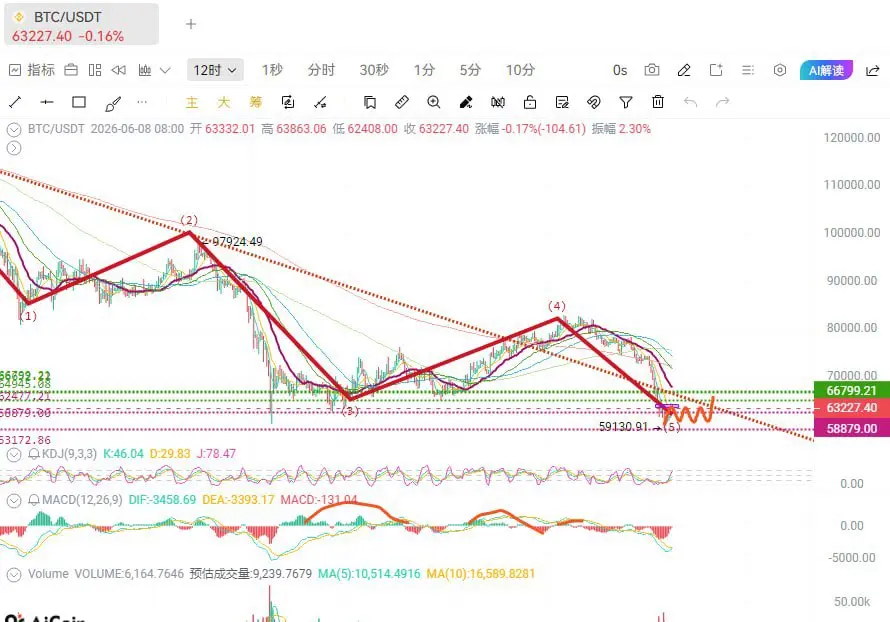Select the trend line drawing tool
The width and height of the screenshot is (890, 622).
15,102
